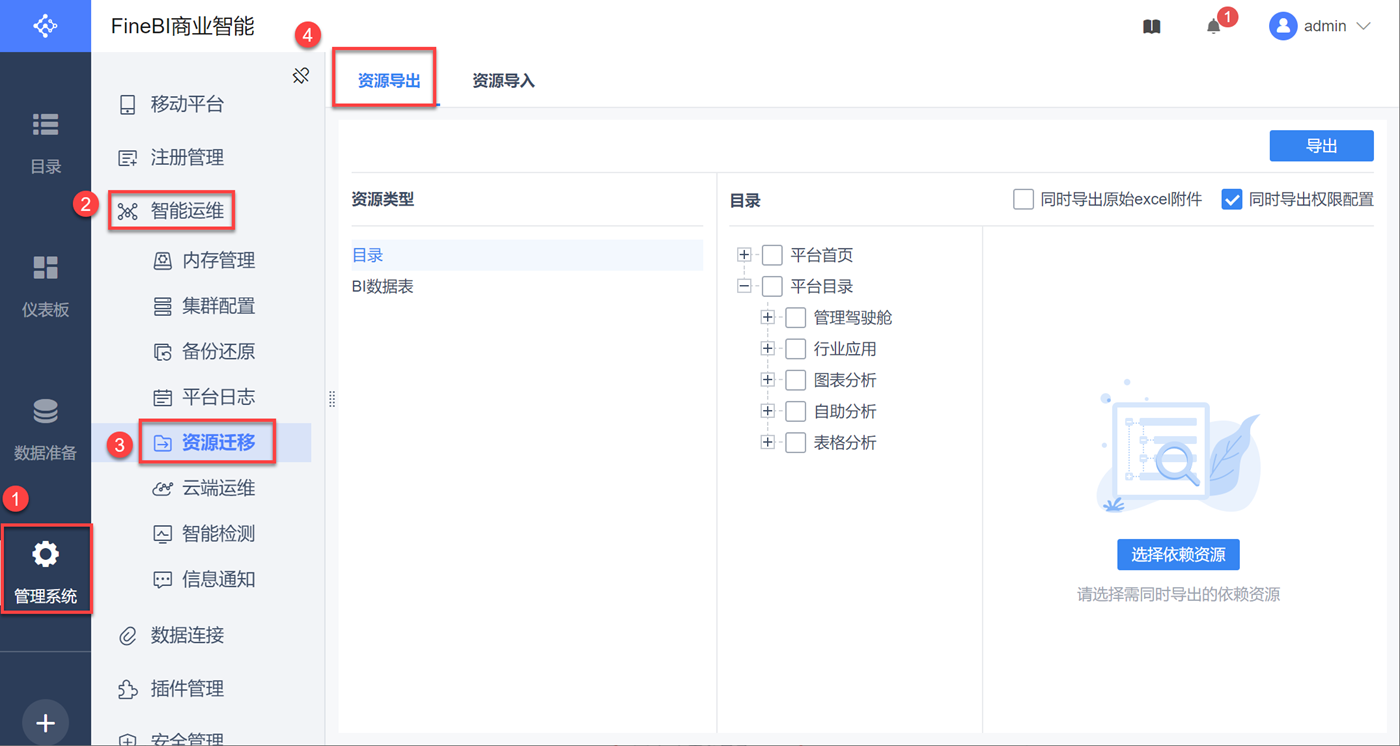Click the plus icon at sidebar bottom
This screenshot has height=746, width=1400.
coord(45,723)
